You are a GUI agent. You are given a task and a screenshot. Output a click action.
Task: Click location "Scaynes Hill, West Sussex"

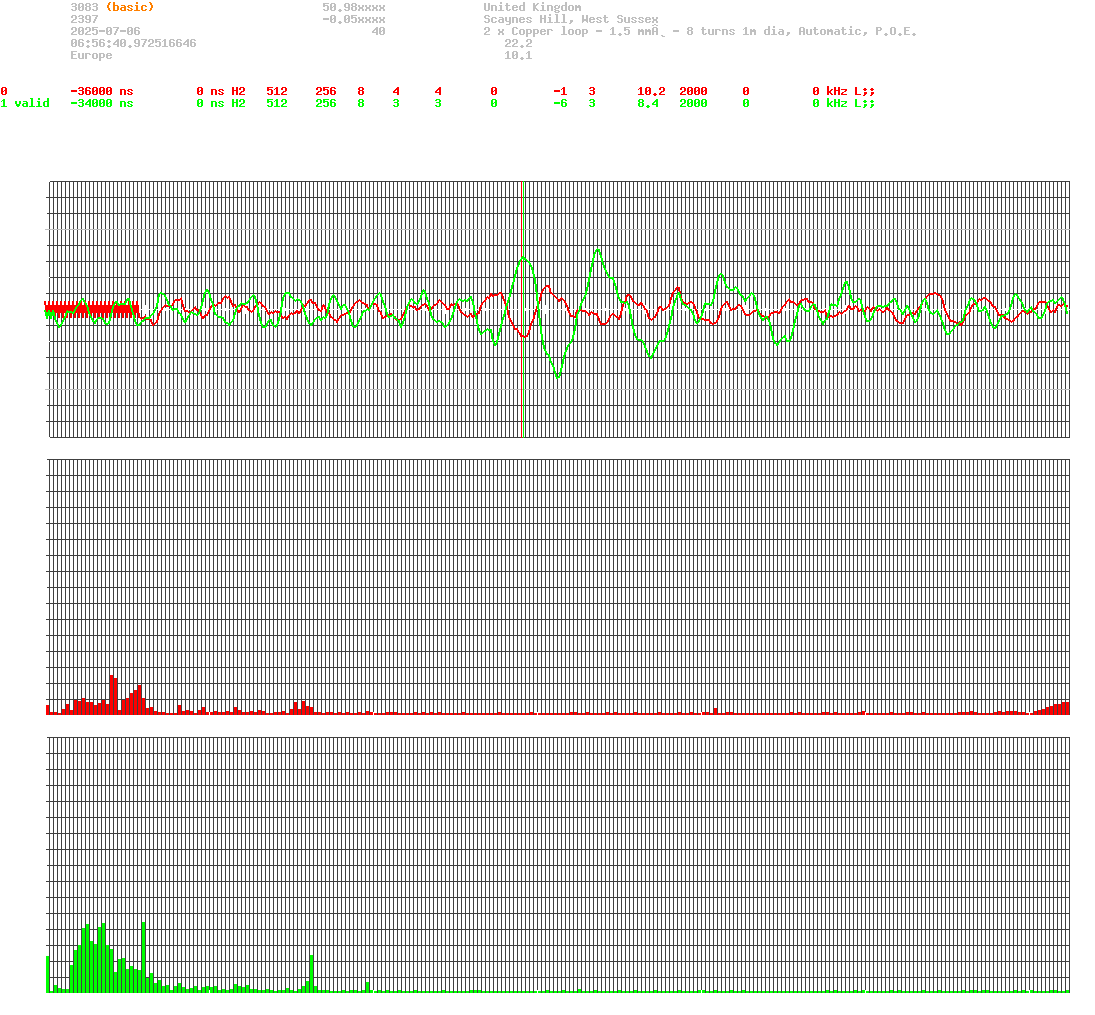[571, 20]
